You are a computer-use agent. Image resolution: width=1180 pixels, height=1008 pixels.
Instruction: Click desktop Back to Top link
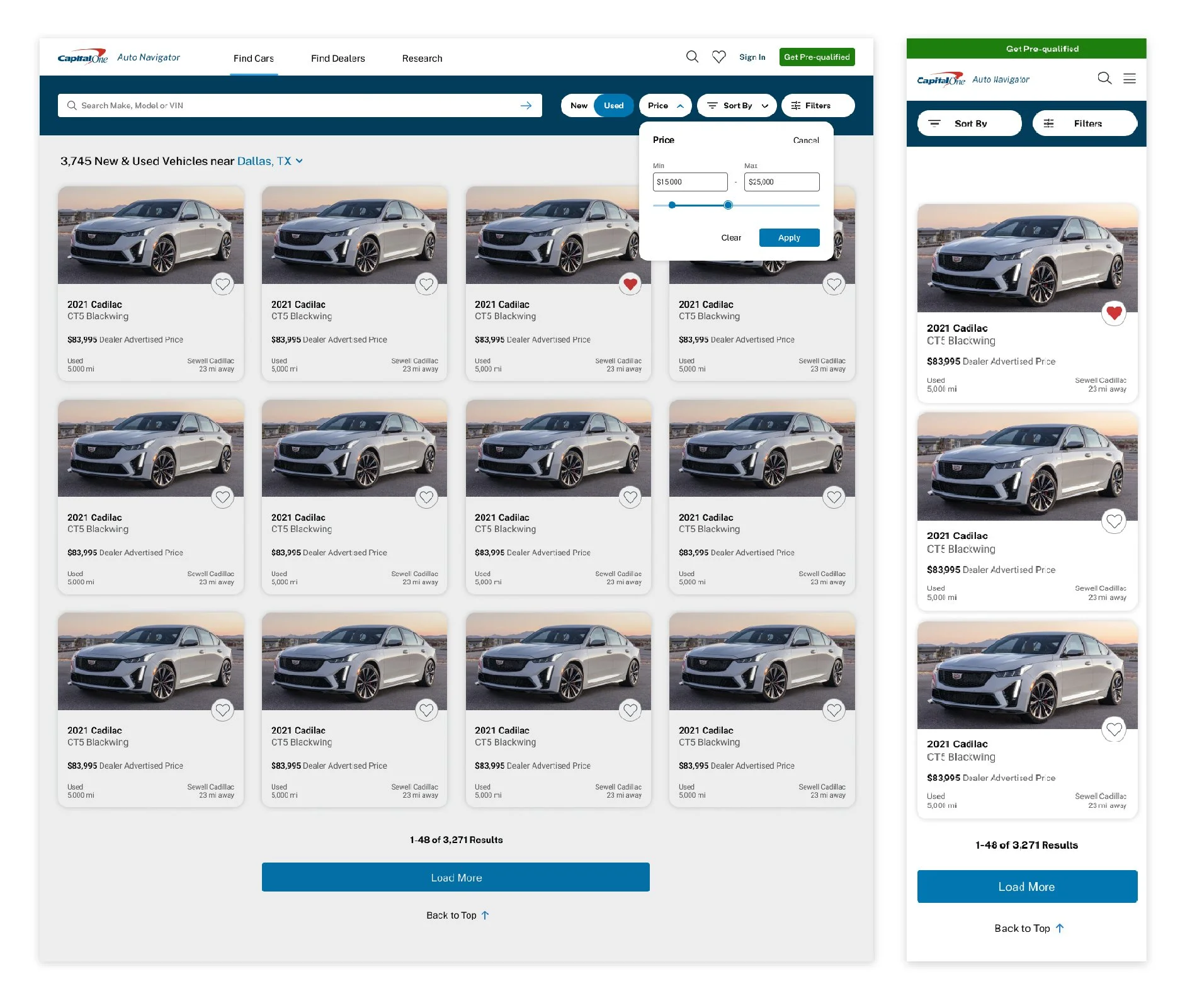pyautogui.click(x=458, y=915)
